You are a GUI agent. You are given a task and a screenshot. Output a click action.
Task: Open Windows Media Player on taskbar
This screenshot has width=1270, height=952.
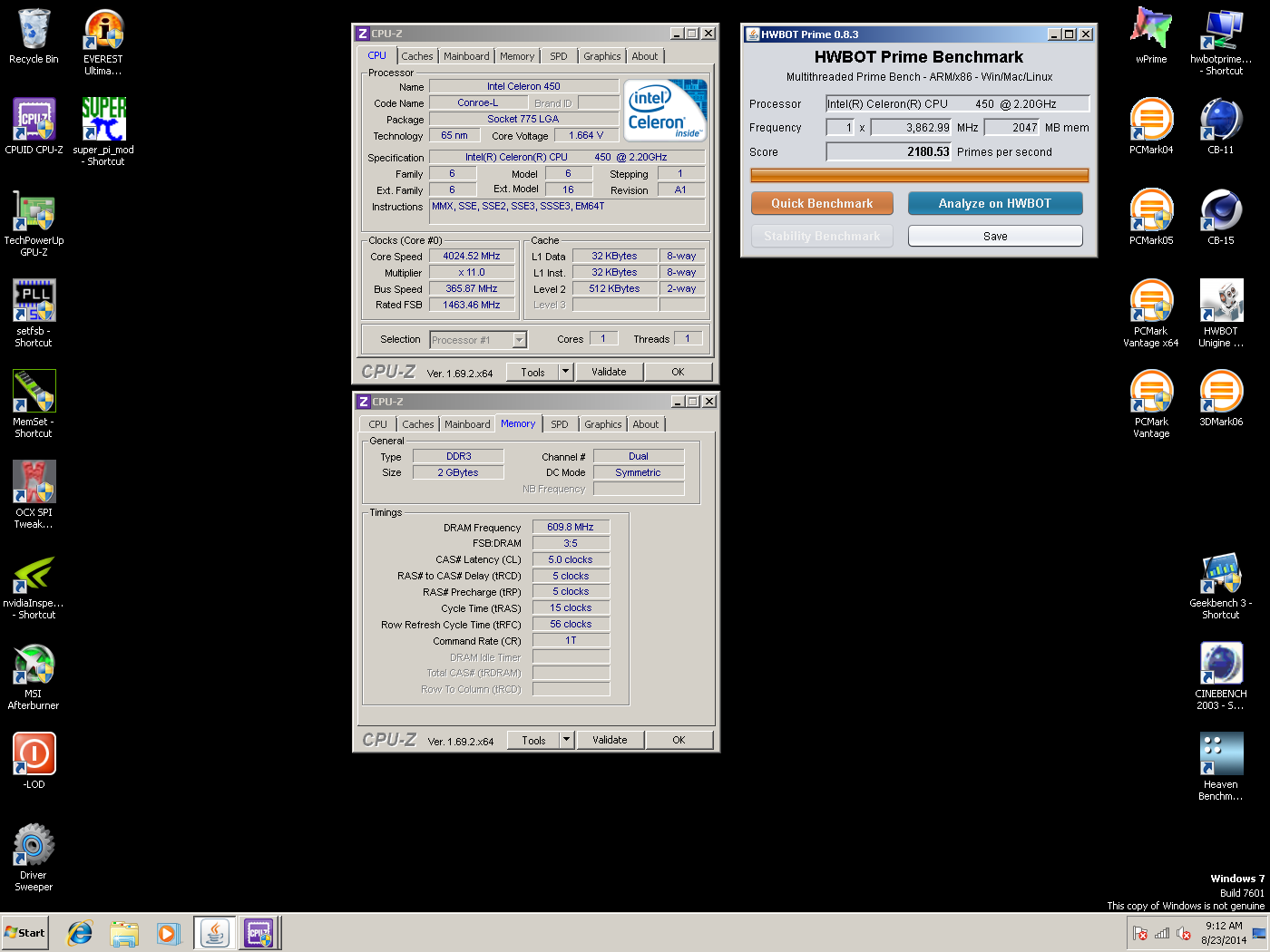pos(168,933)
